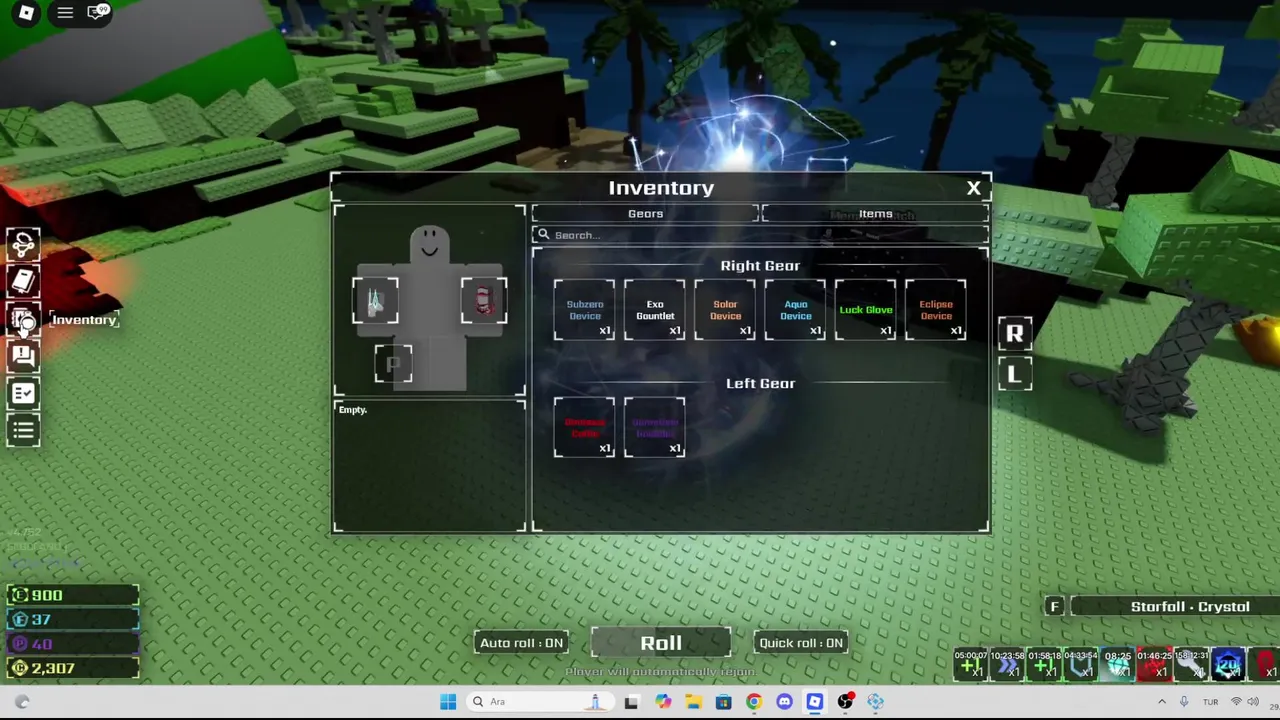Click the 158:12:31 key buff icon
Image resolution: width=1280 pixels, height=720 pixels.
pos(1192,665)
